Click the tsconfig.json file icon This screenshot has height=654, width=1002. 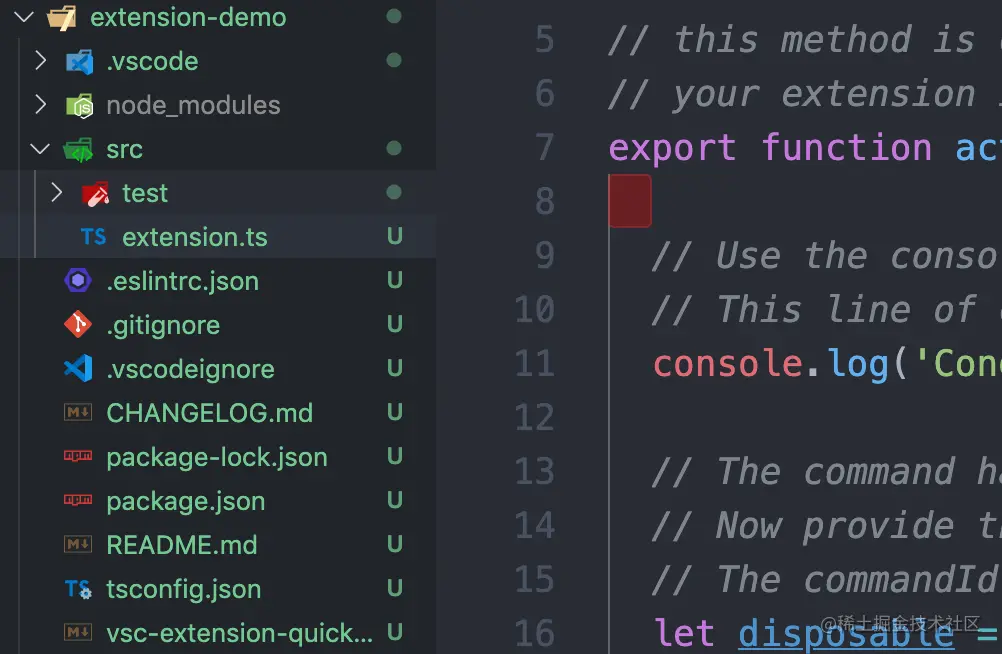click(78, 589)
